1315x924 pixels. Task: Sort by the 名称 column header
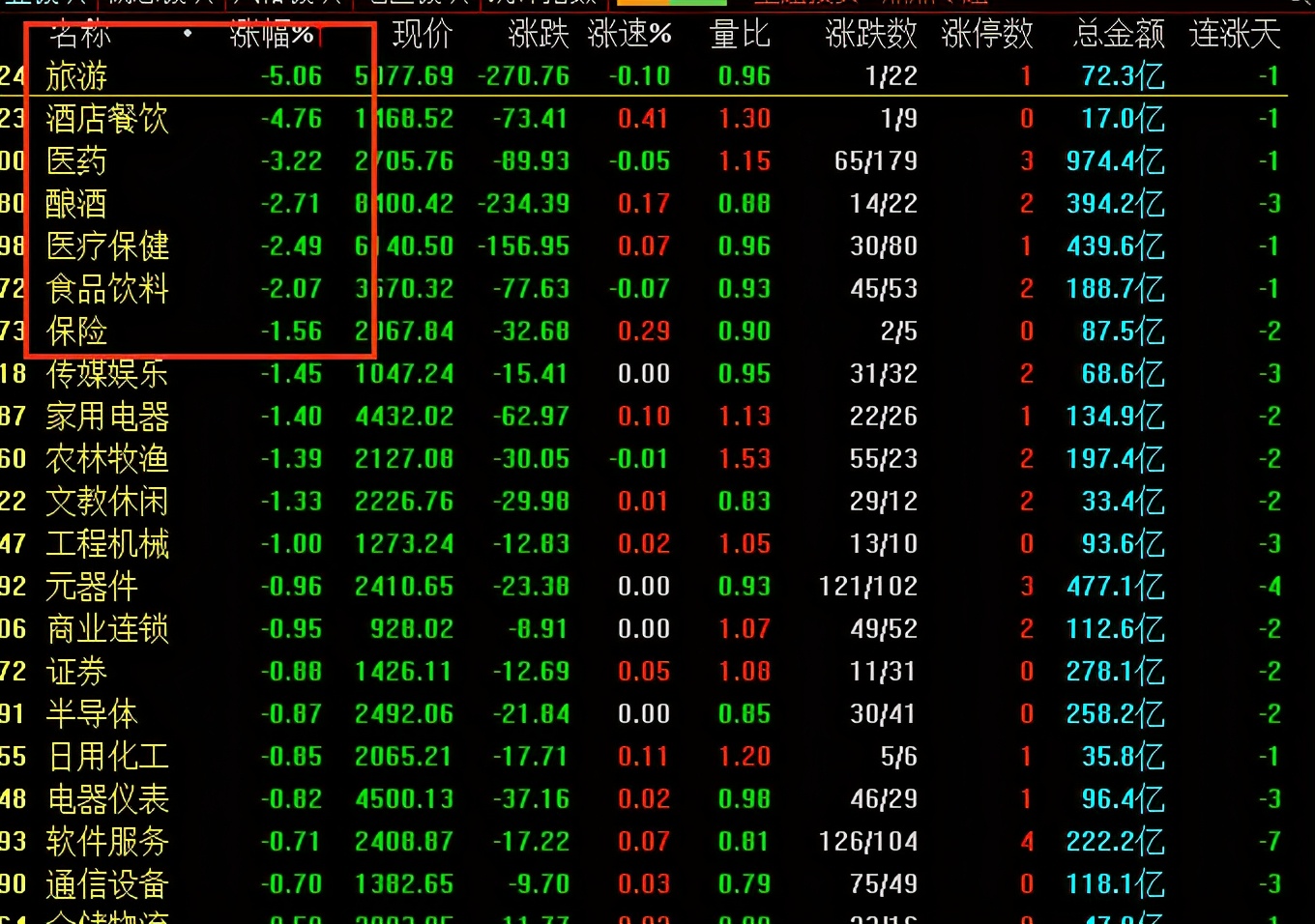pos(80,36)
